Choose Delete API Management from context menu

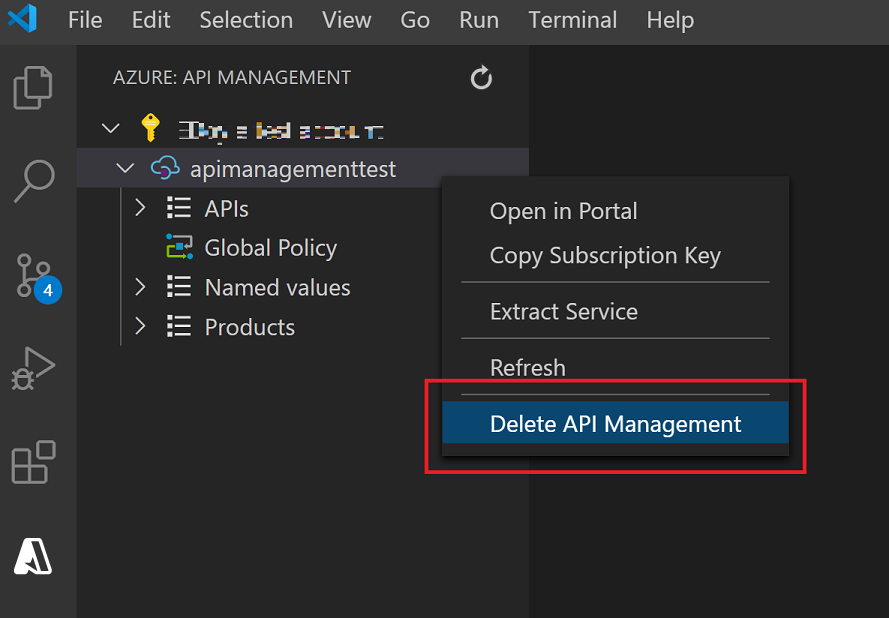pyautogui.click(x=615, y=424)
